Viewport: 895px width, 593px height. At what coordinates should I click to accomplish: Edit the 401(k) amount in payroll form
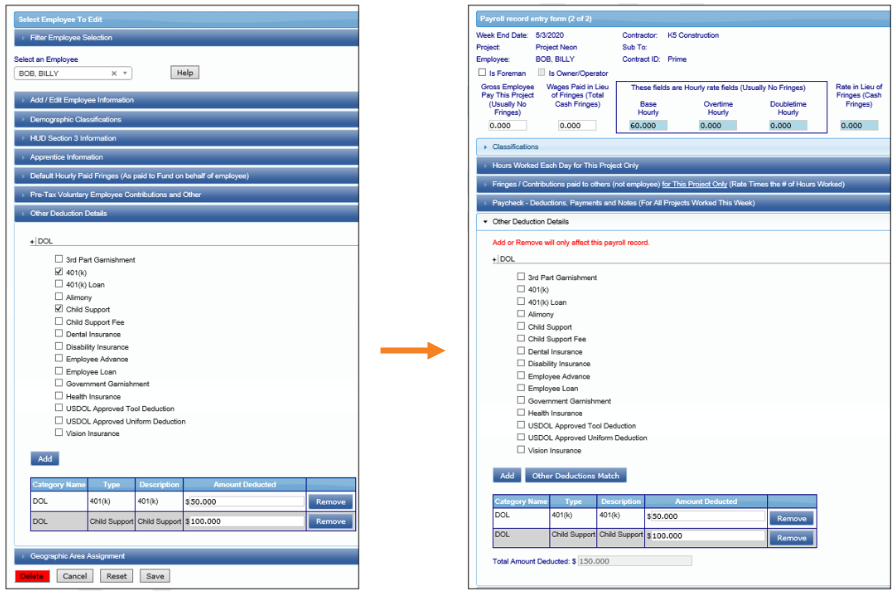click(708, 516)
